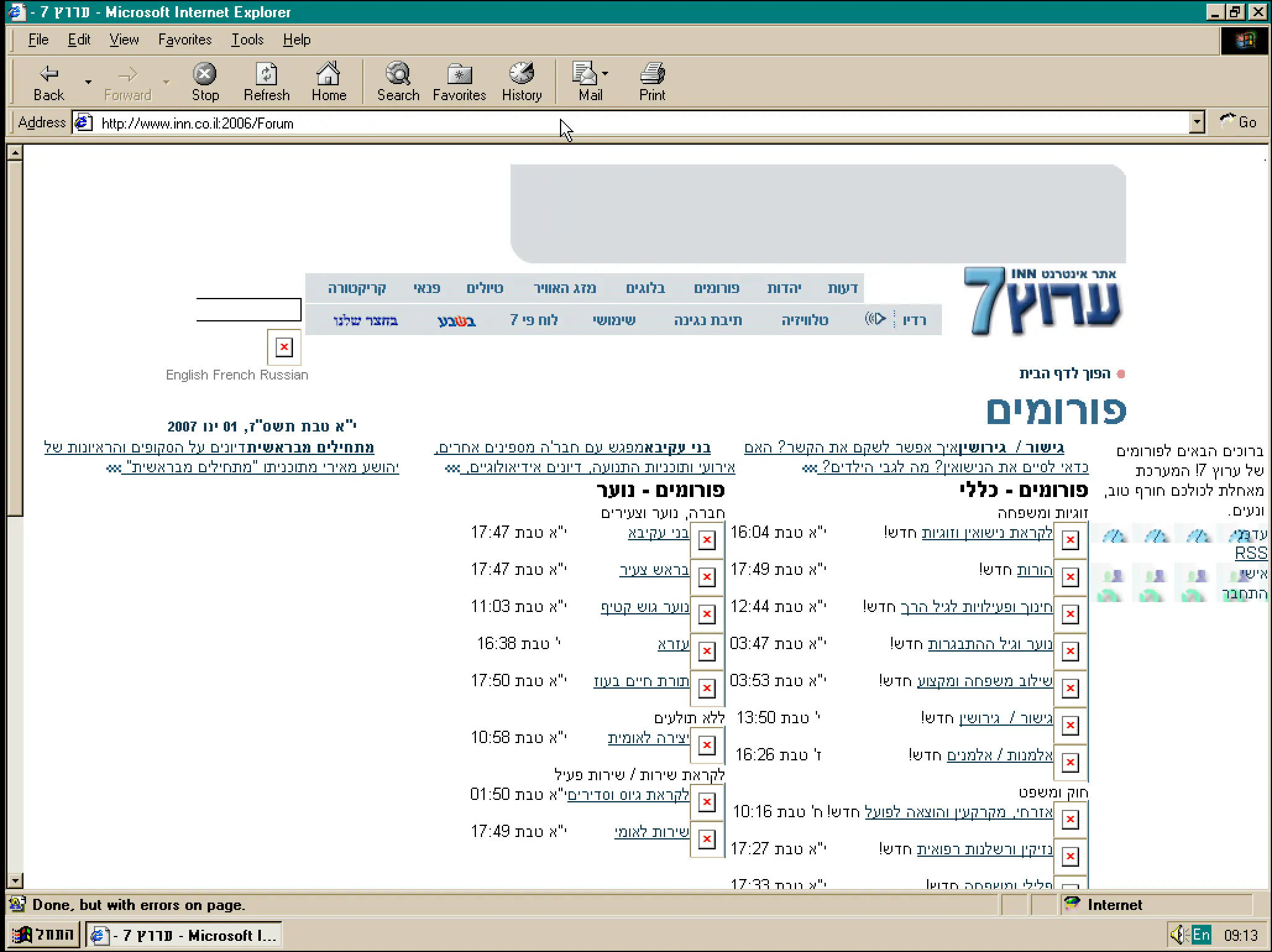Image resolution: width=1272 pixels, height=952 pixels.
Task: Open the Favorites pane icon
Action: point(459,75)
